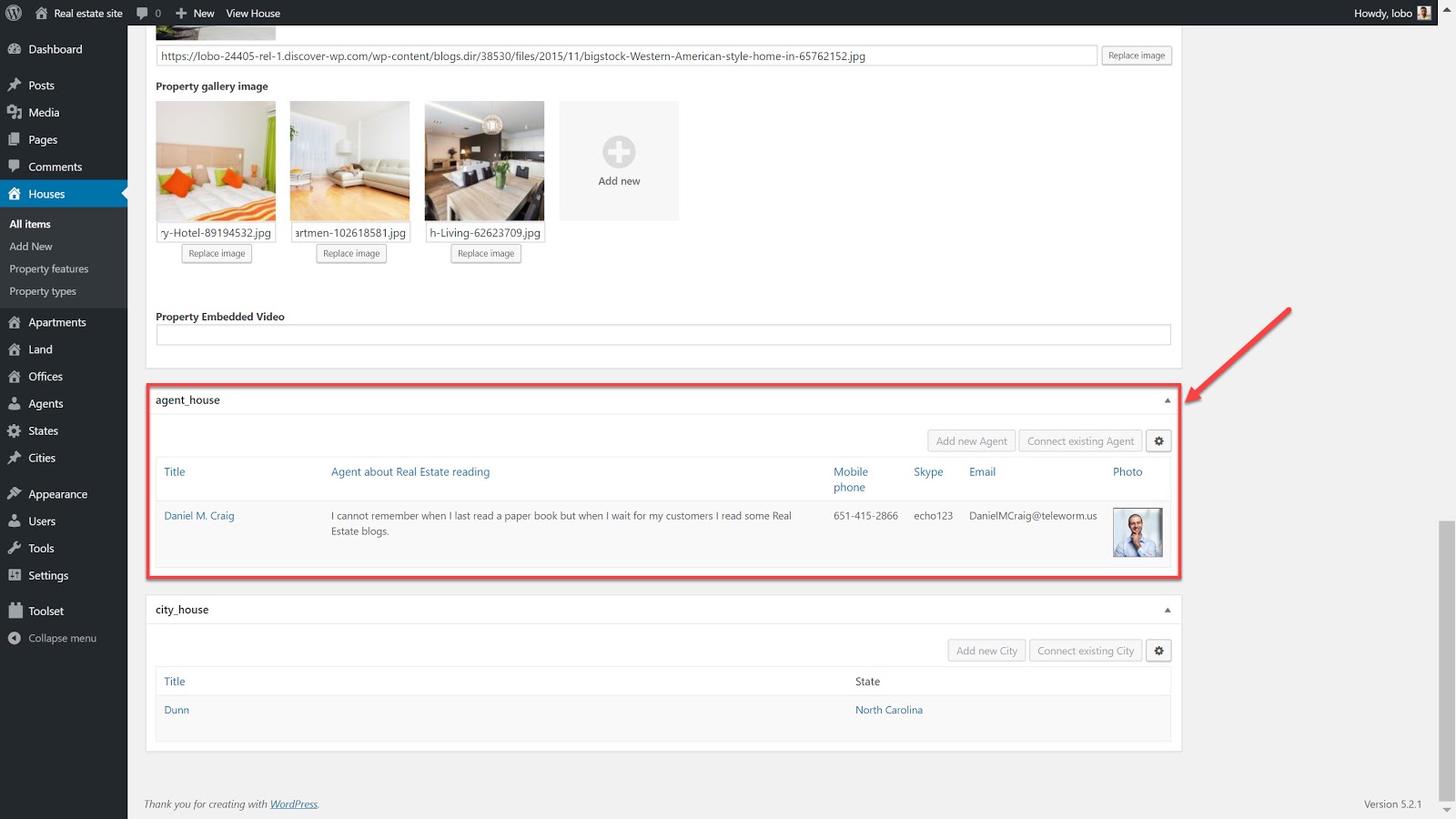Viewport: 1456px width, 819px height.
Task: Collapse the city_house panel
Action: click(1168, 610)
